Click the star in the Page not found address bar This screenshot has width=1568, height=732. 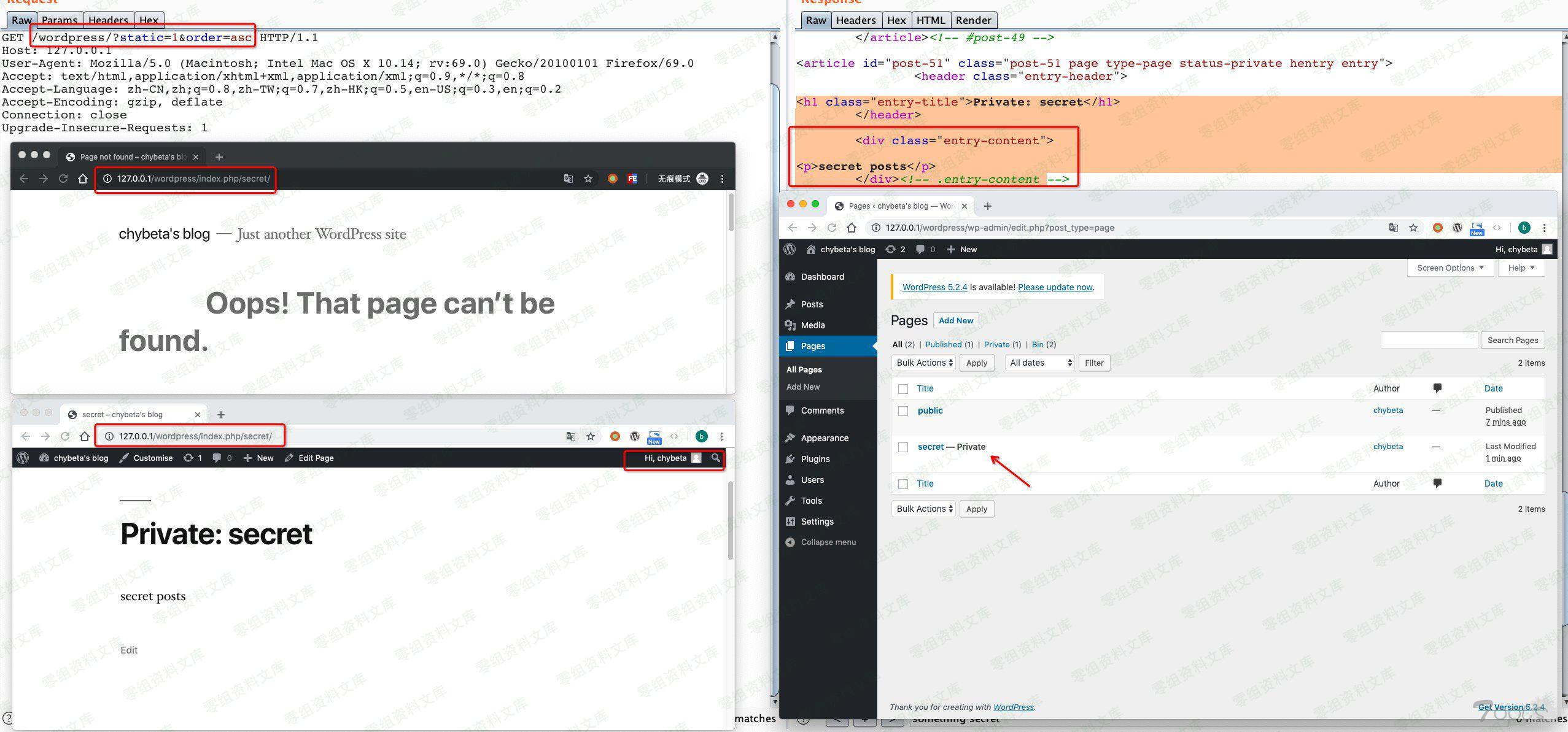[x=588, y=179]
